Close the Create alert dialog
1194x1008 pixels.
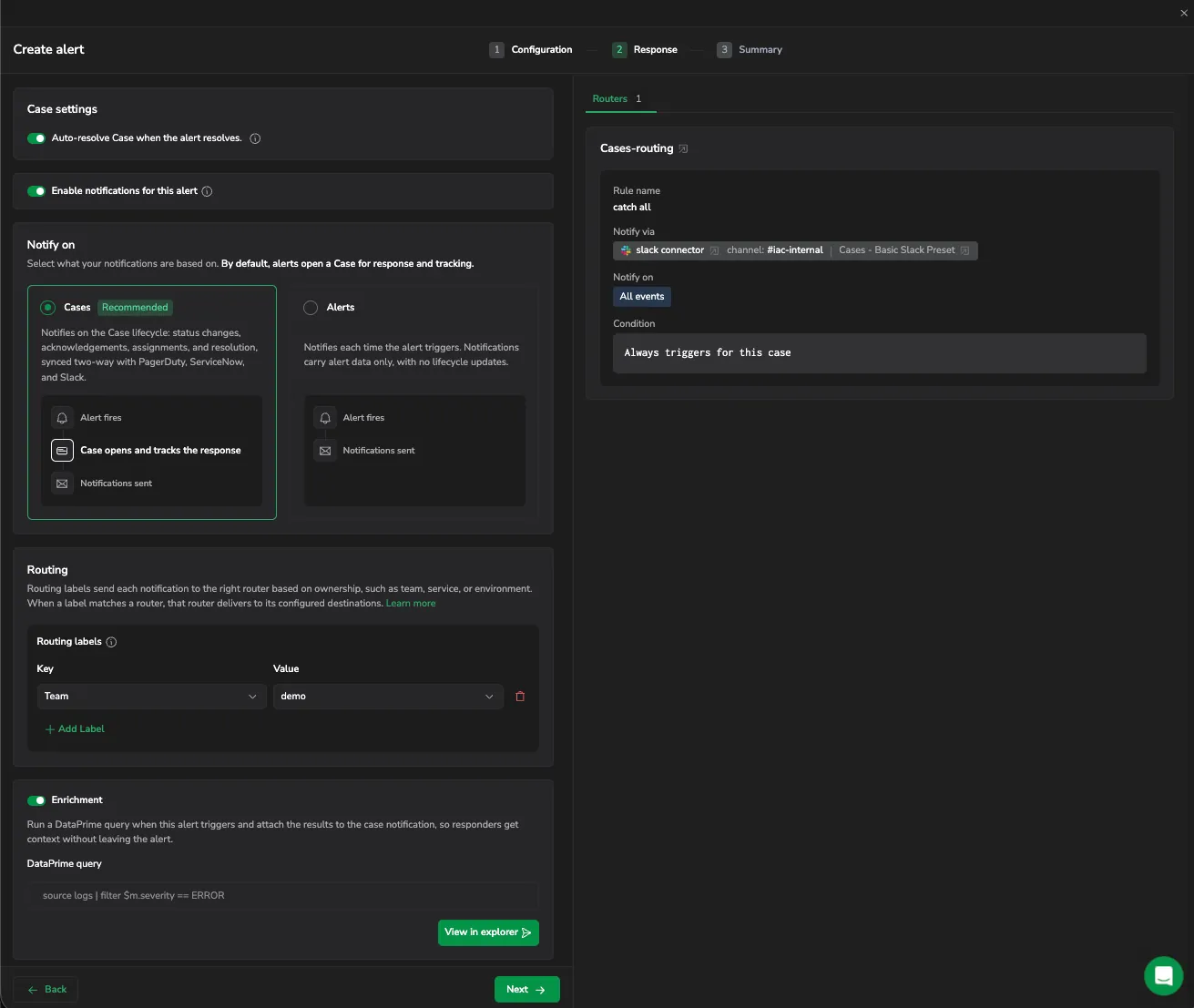1184,13
